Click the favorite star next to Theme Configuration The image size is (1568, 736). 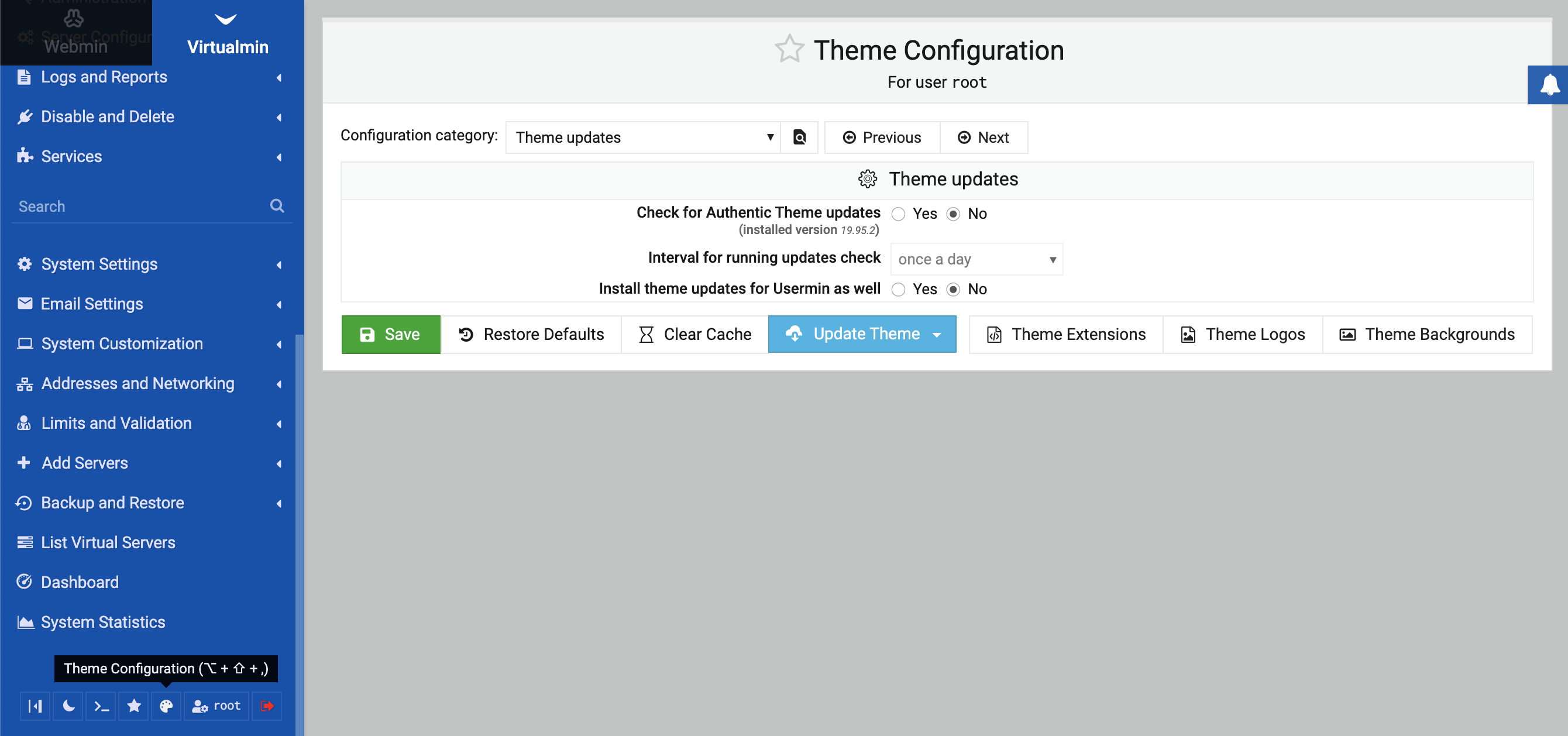click(x=789, y=49)
